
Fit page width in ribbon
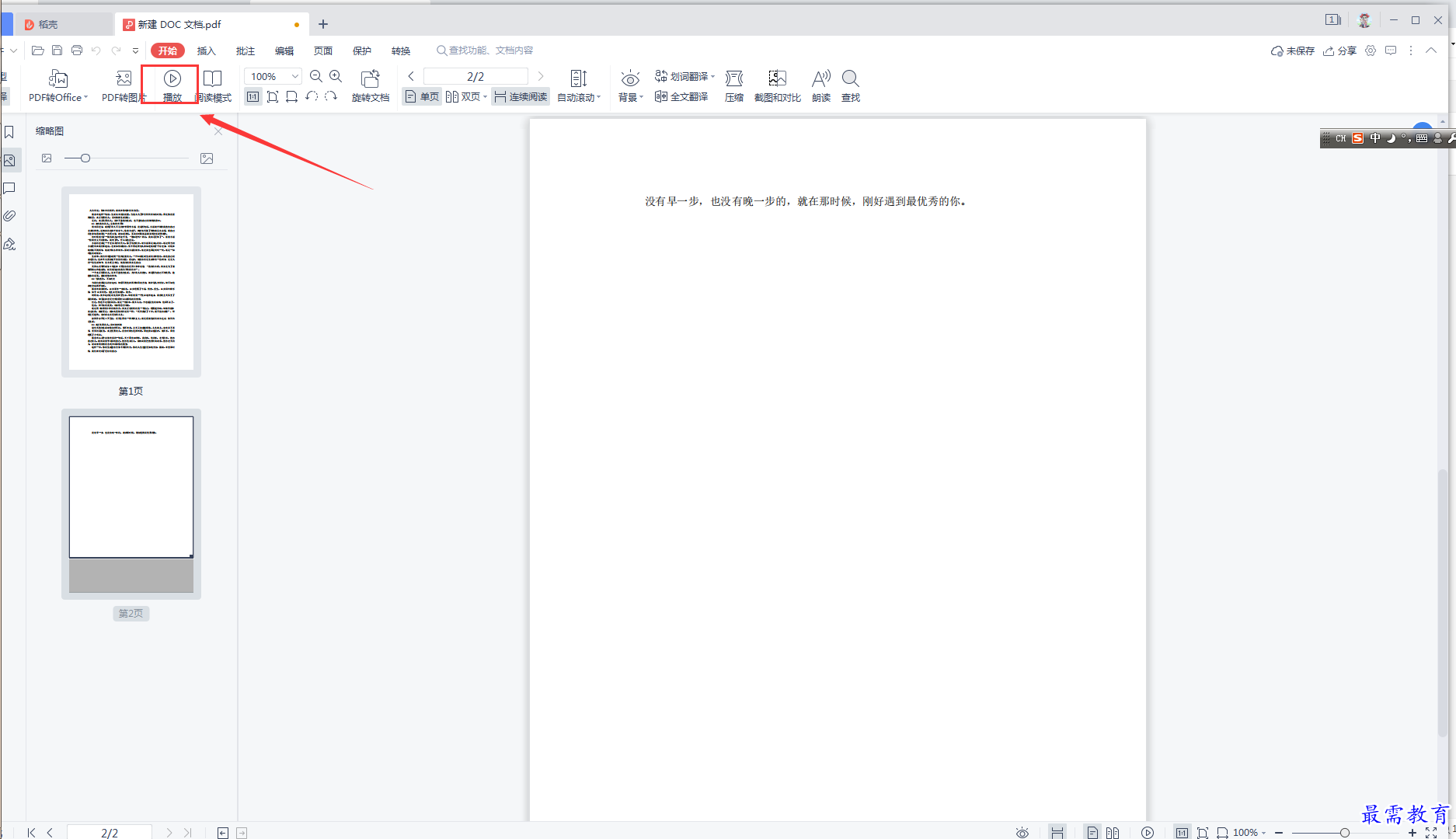pos(291,96)
